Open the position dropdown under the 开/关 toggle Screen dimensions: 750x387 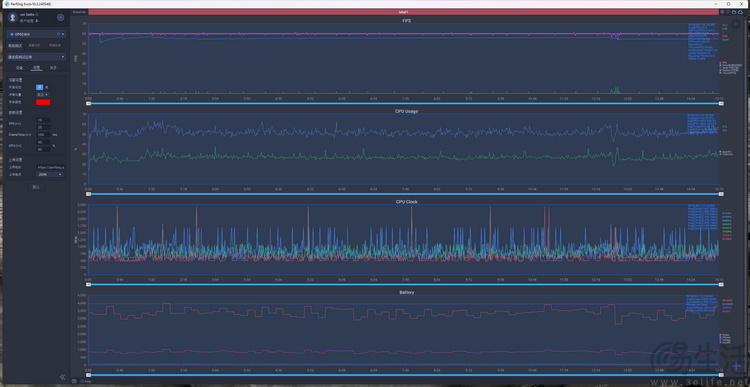click(x=43, y=94)
